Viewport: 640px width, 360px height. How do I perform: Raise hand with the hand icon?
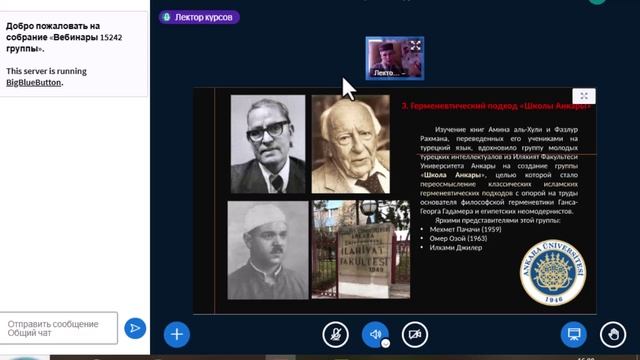point(613,334)
